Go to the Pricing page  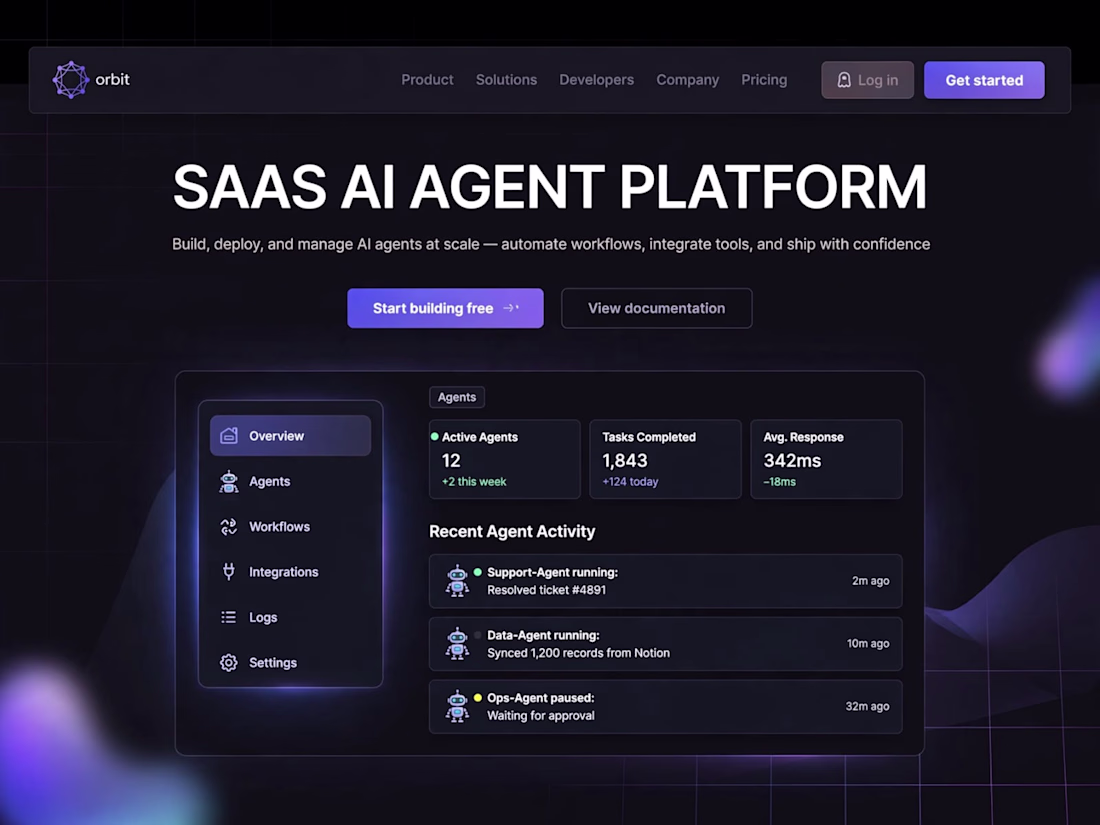764,80
